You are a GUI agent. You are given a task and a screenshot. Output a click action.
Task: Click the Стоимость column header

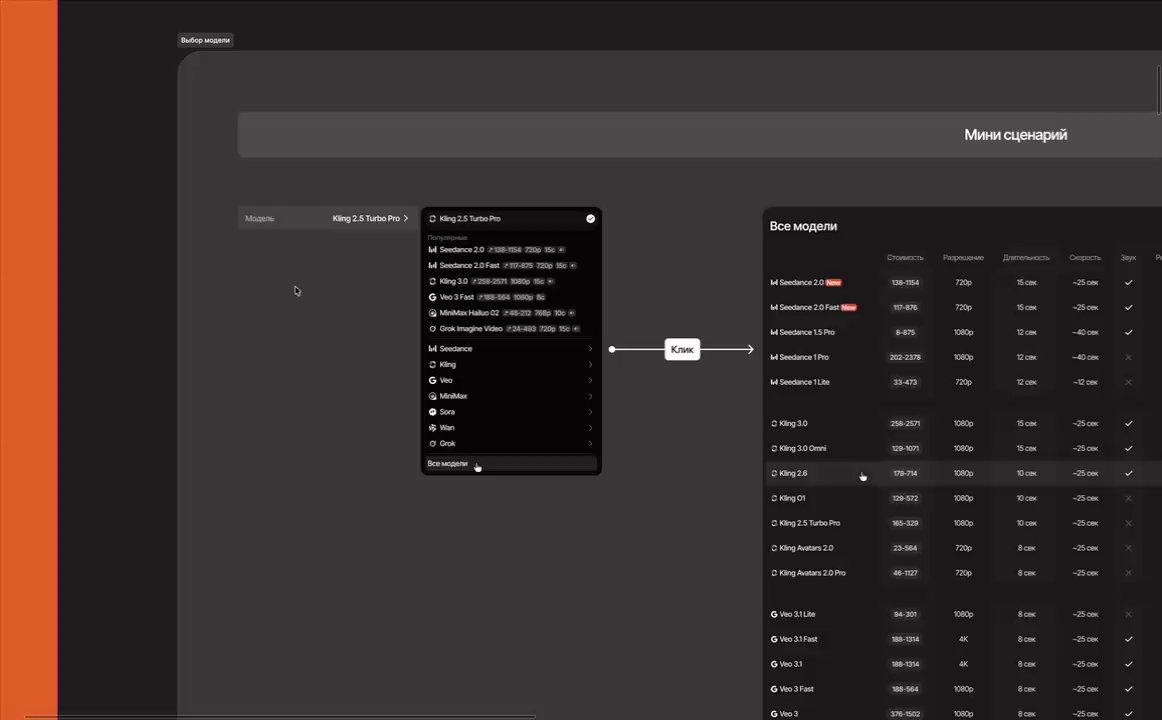tap(905, 258)
